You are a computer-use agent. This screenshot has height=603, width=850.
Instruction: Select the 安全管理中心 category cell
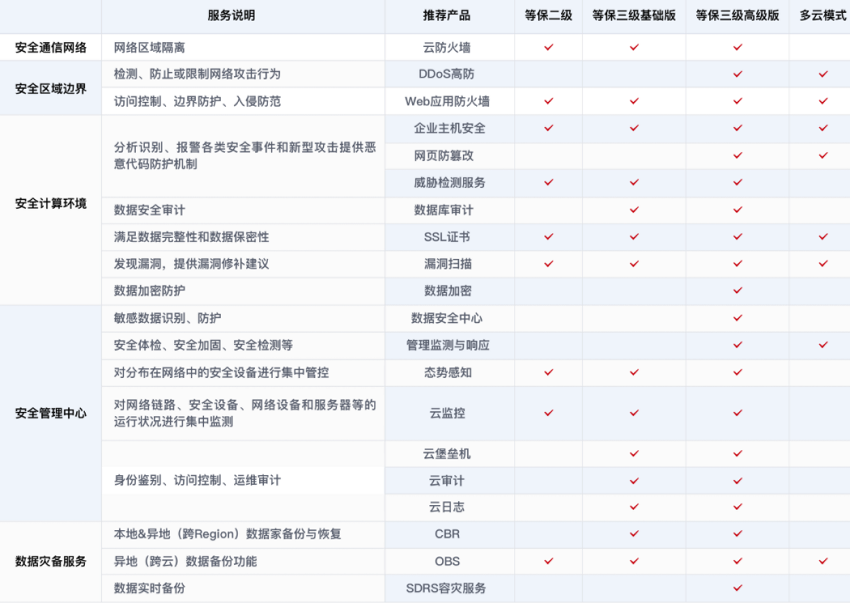click(51, 413)
